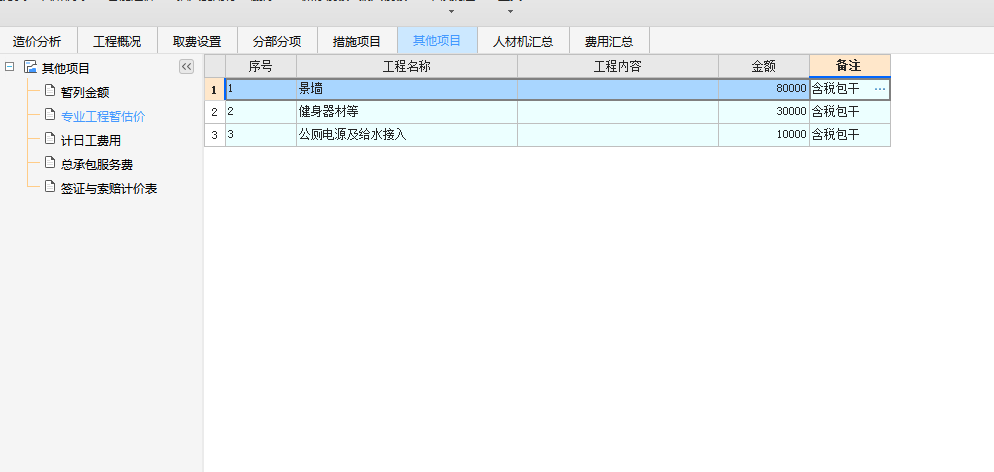Click the 序号 column header
Viewport: 994px width, 472px height.
coord(261,66)
